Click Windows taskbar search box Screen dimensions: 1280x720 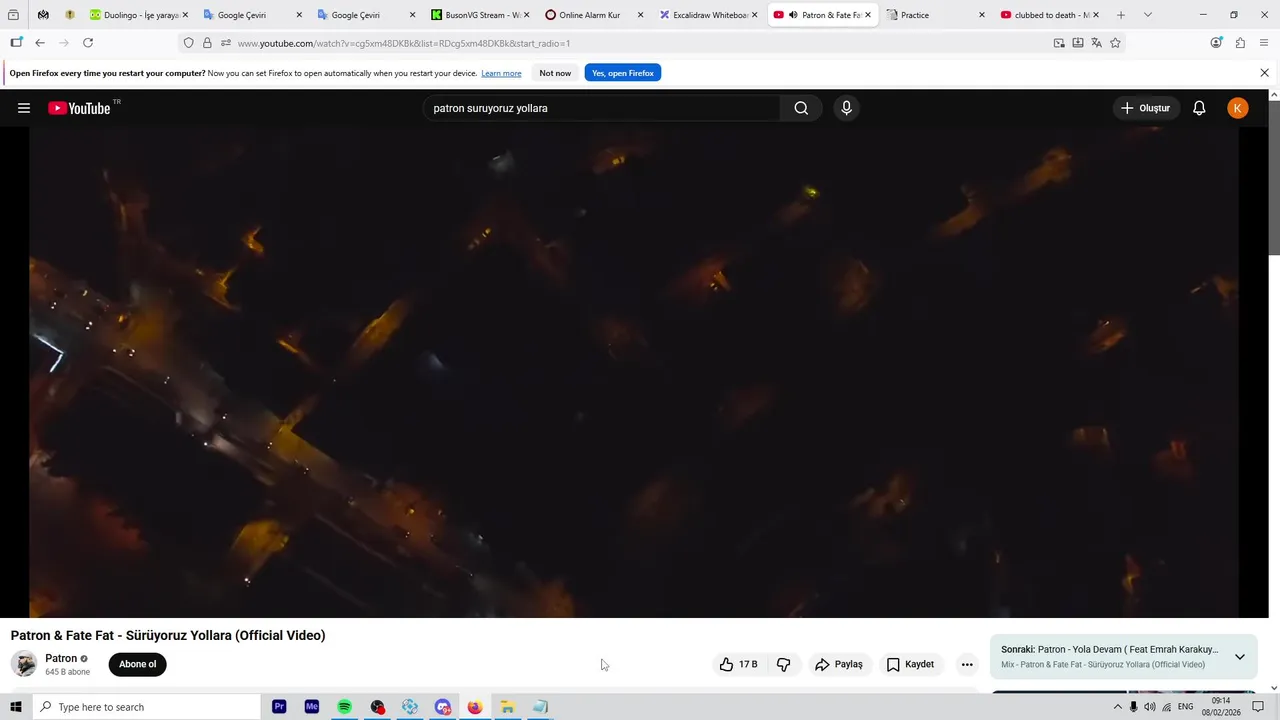[146, 707]
